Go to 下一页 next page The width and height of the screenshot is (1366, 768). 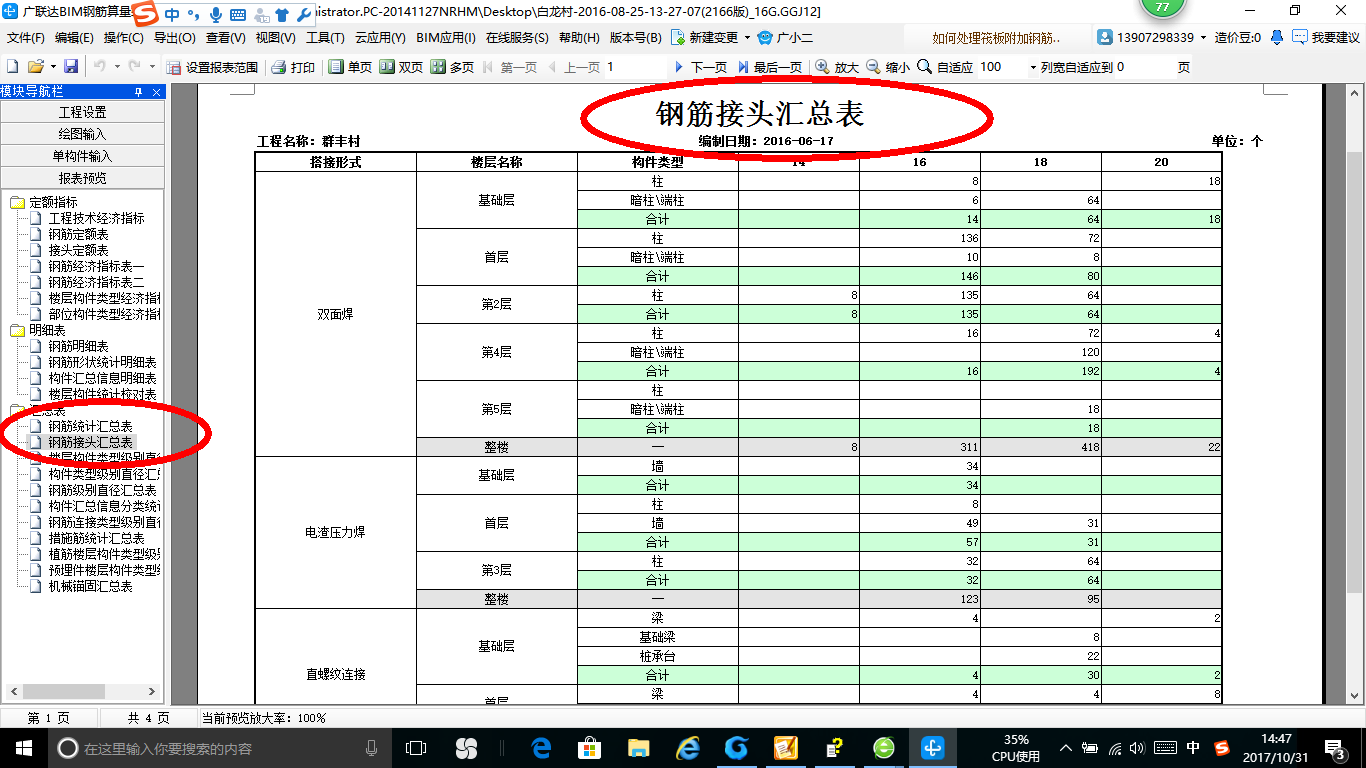[700, 67]
